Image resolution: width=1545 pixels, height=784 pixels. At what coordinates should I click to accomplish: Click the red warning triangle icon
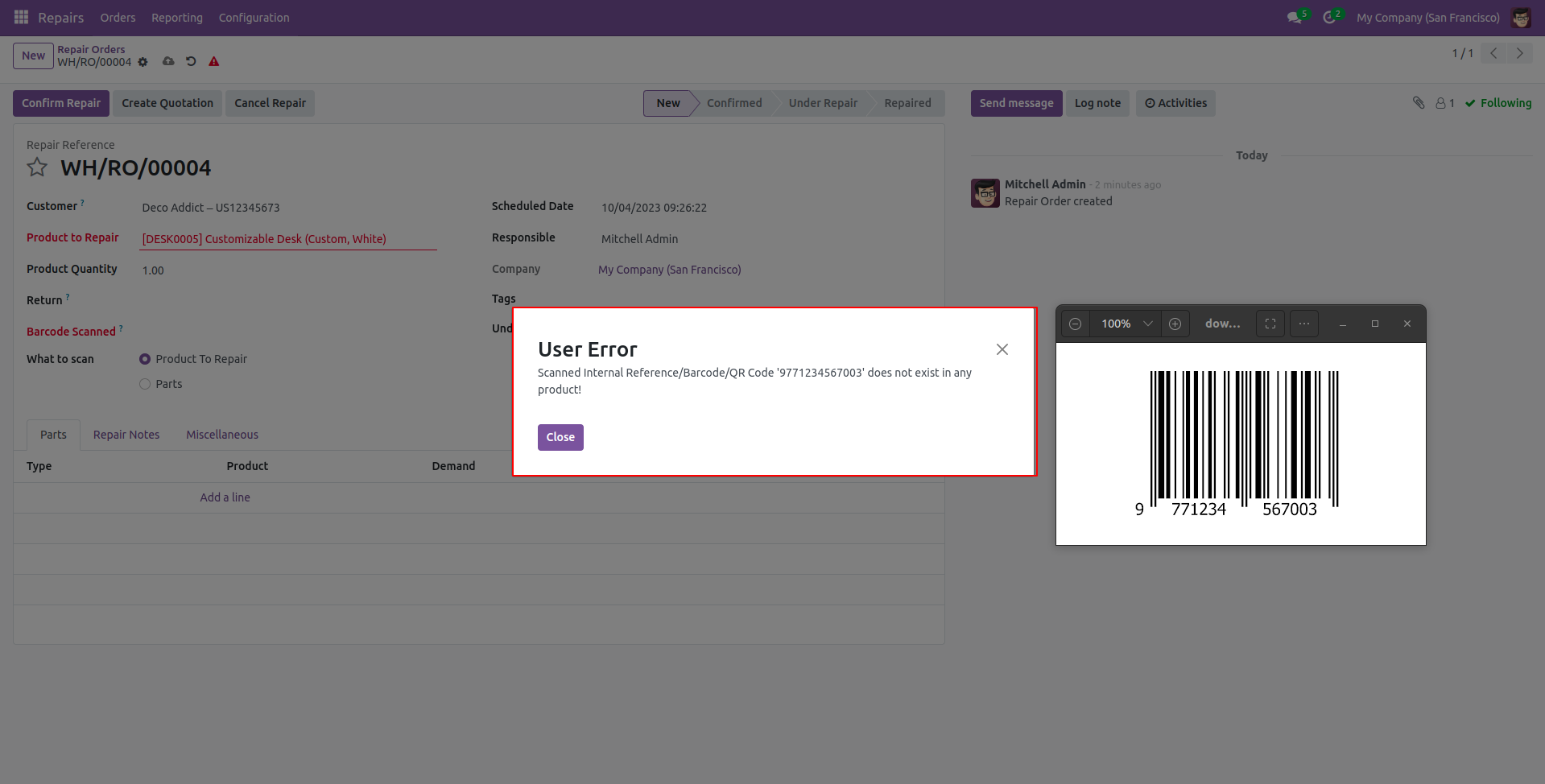pos(214,61)
